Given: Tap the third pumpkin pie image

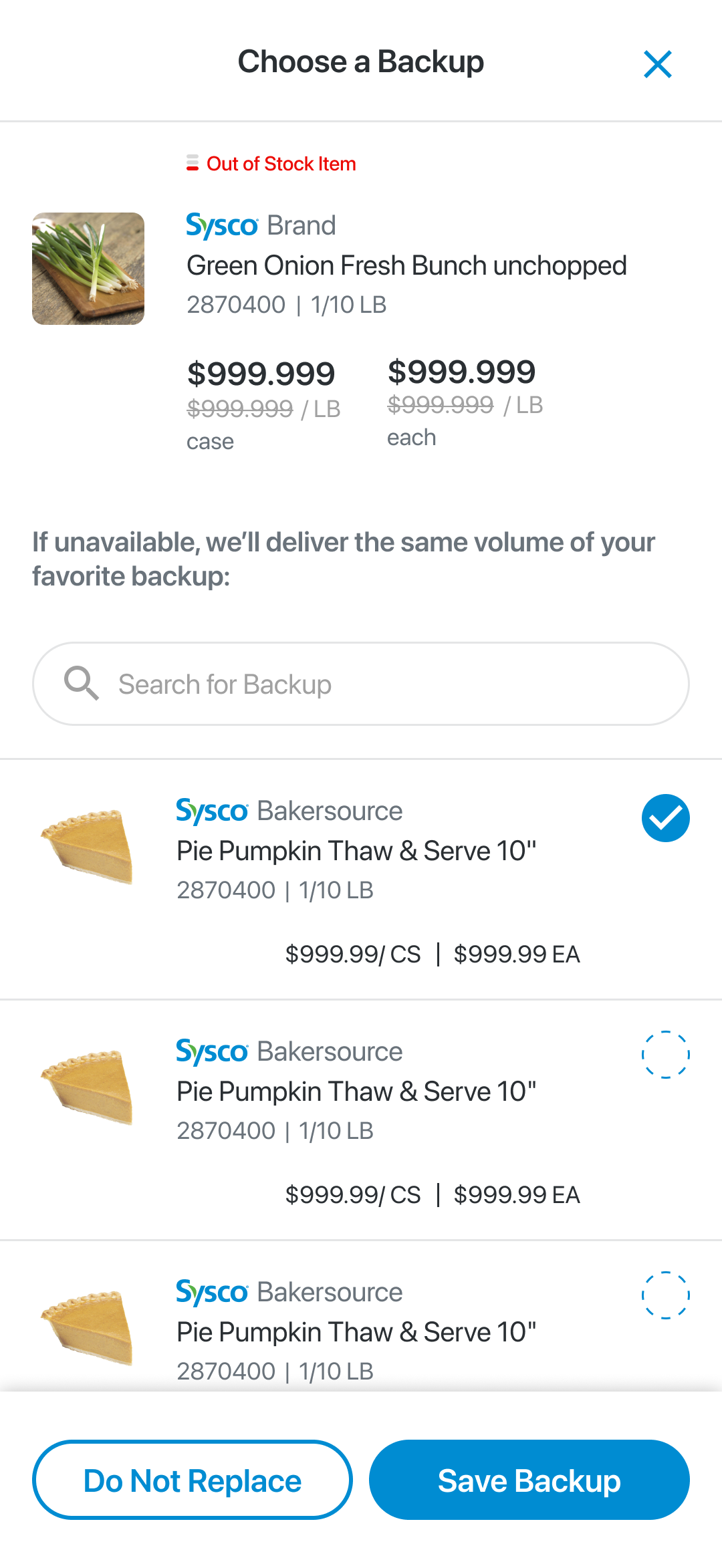Looking at the screenshot, I should pyautogui.click(x=88, y=1327).
